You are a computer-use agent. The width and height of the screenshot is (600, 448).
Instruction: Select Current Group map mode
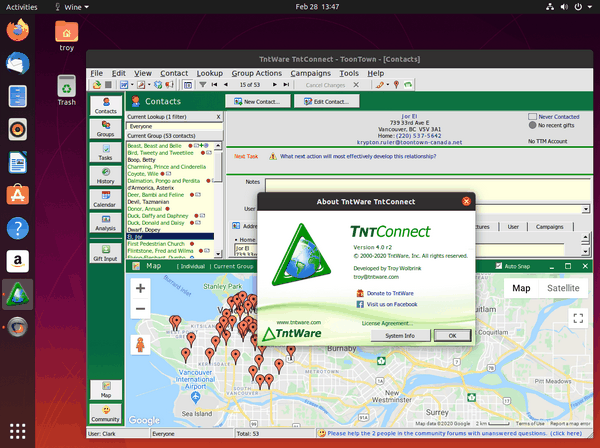(233, 266)
